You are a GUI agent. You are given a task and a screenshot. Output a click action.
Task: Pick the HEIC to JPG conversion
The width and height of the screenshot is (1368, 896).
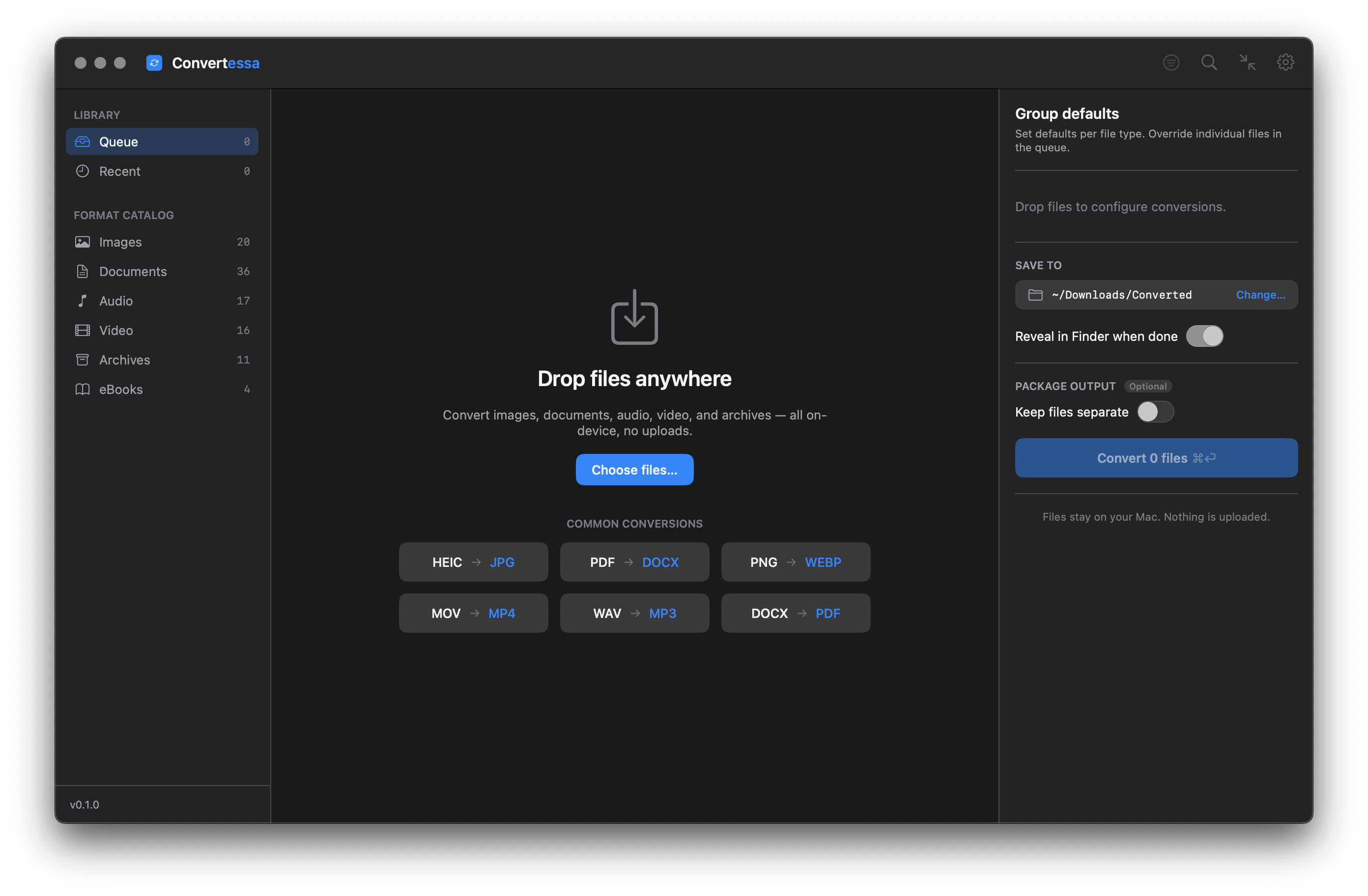[x=473, y=562]
